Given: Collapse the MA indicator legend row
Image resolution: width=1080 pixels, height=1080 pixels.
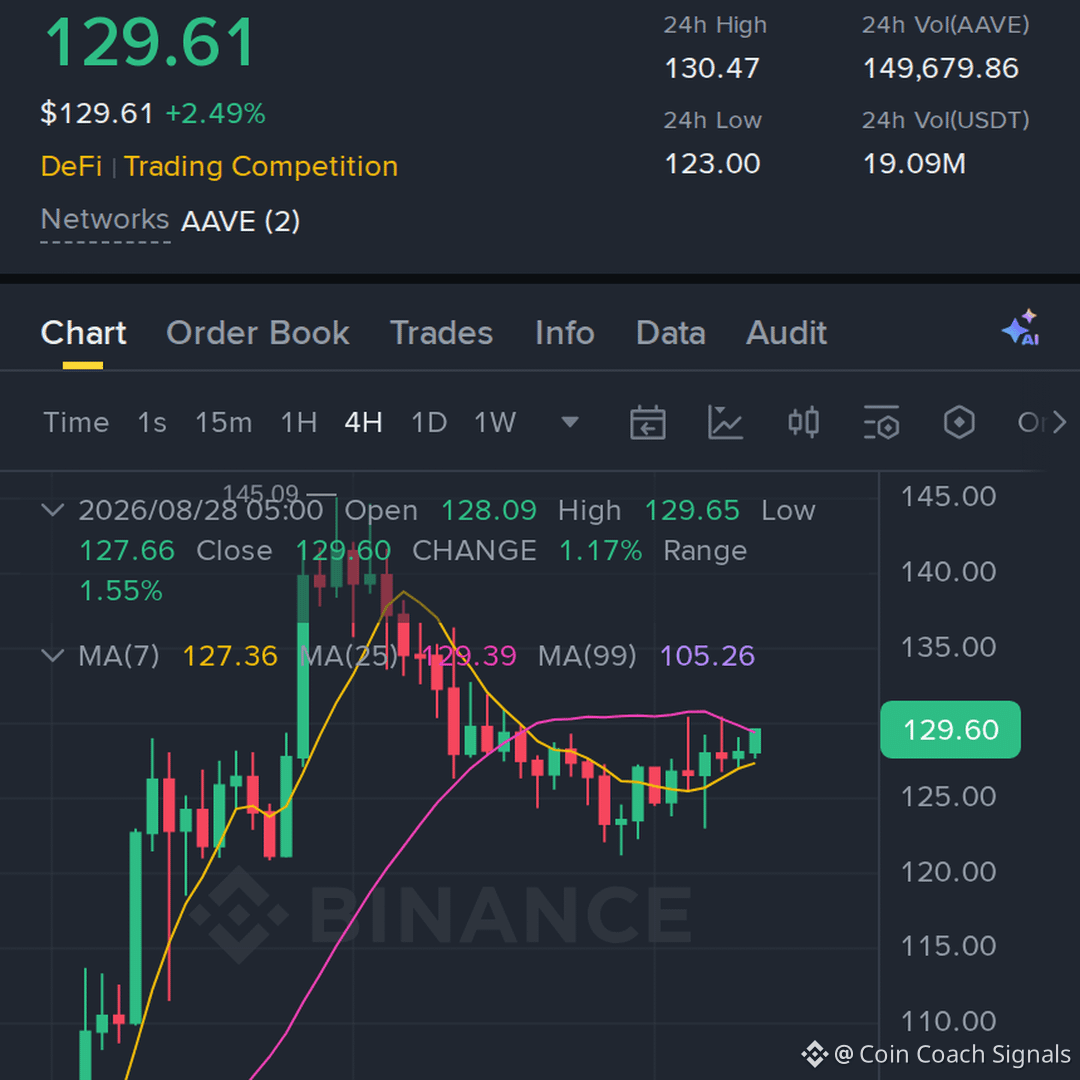Looking at the screenshot, I should pyautogui.click(x=52, y=655).
